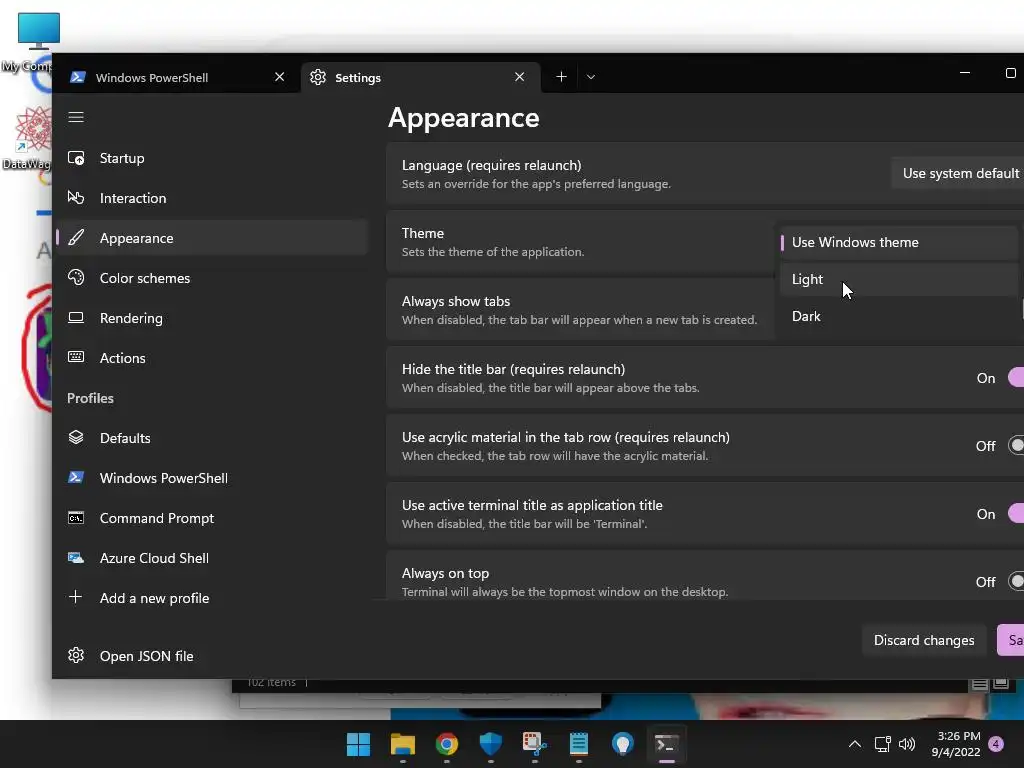Open the Language dropdown
Viewport: 1024px width, 768px height.
click(x=957, y=173)
